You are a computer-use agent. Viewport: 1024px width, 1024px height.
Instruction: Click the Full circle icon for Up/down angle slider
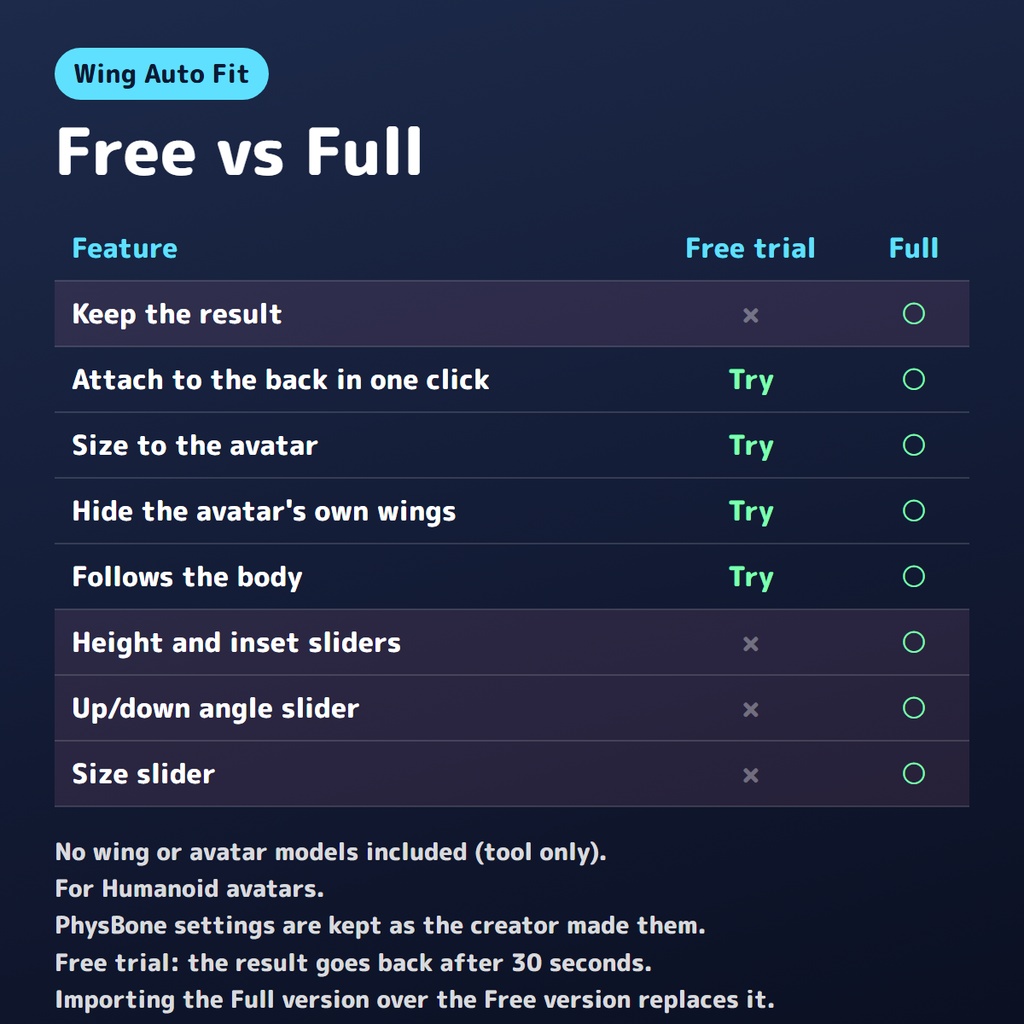pos(913,708)
